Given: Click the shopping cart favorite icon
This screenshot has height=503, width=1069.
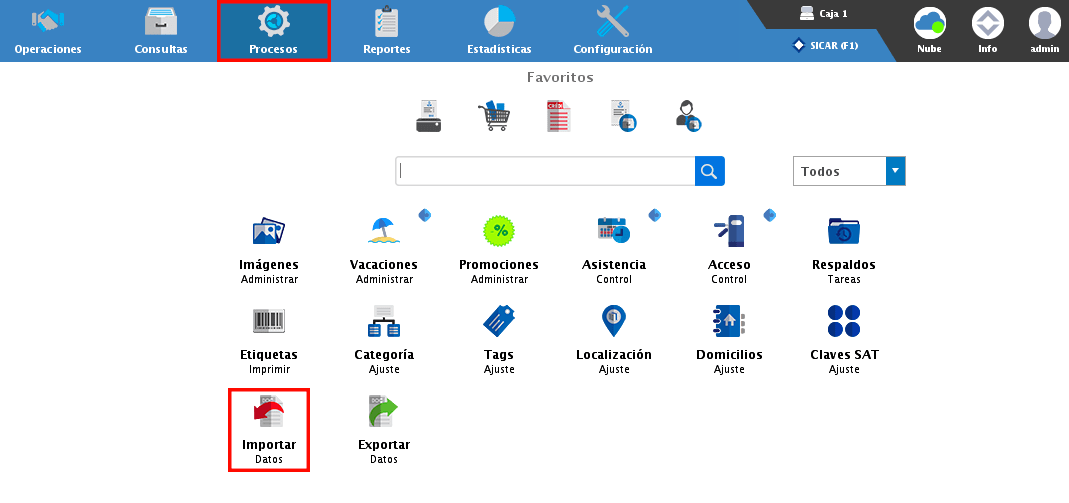Looking at the screenshot, I should click(x=494, y=116).
